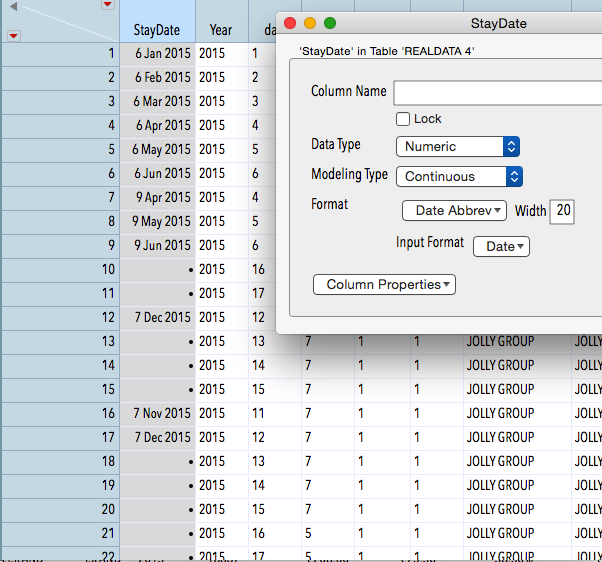Viewport: 602px width, 562px height.
Task: Open the Column Properties menu button
Action: 384,284
